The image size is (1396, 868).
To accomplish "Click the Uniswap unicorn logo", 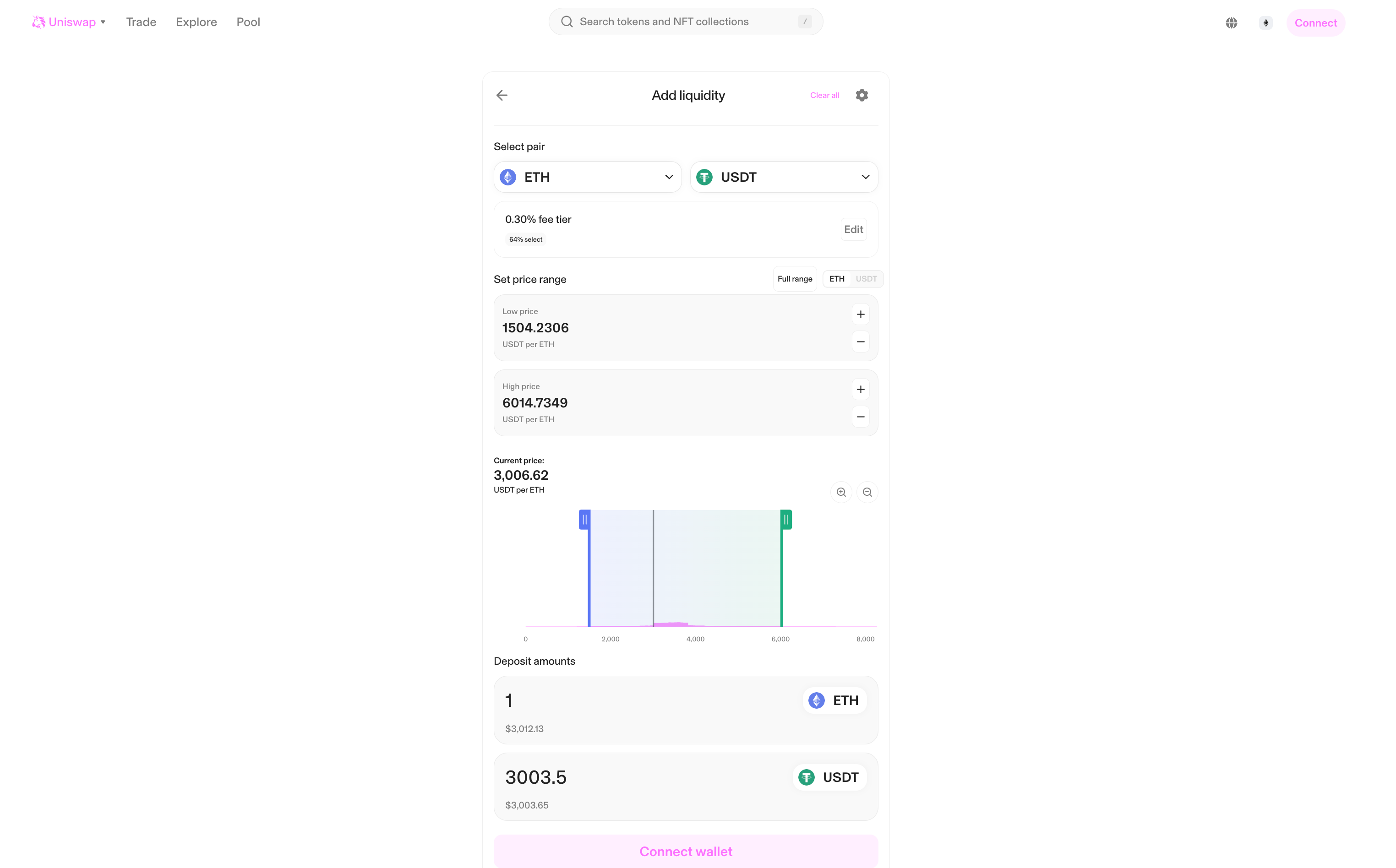I will [38, 22].
